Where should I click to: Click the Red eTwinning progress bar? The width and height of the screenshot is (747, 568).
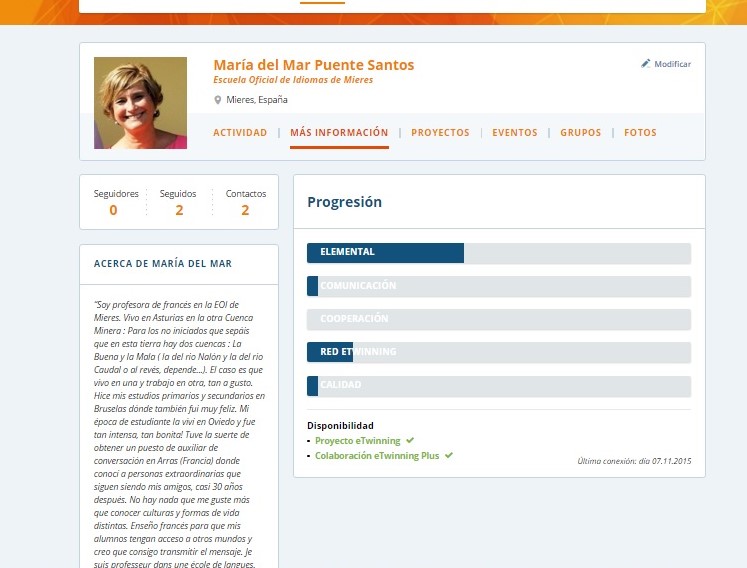point(499,352)
